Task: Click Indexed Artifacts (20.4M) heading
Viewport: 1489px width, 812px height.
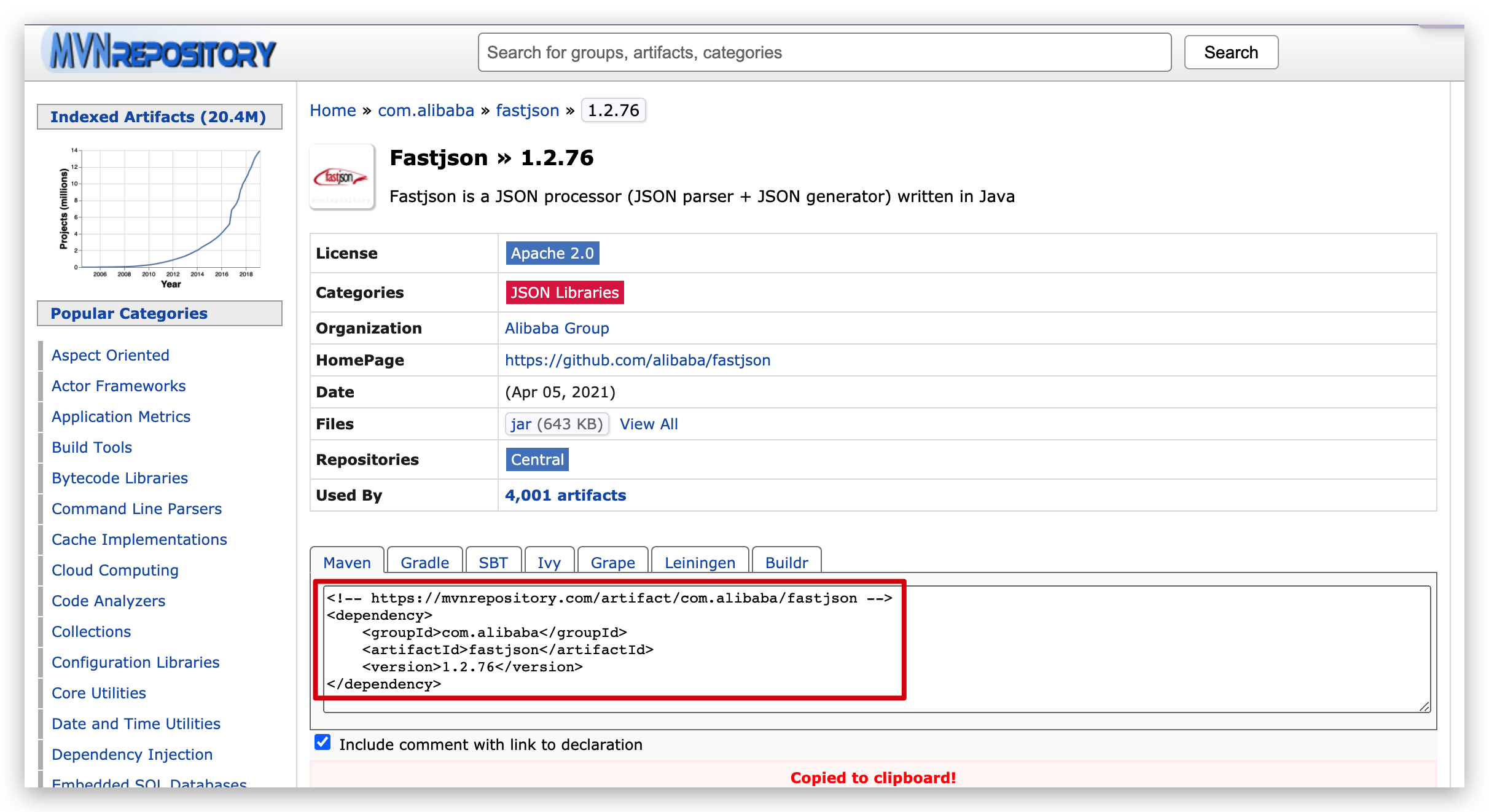Action: [159, 117]
